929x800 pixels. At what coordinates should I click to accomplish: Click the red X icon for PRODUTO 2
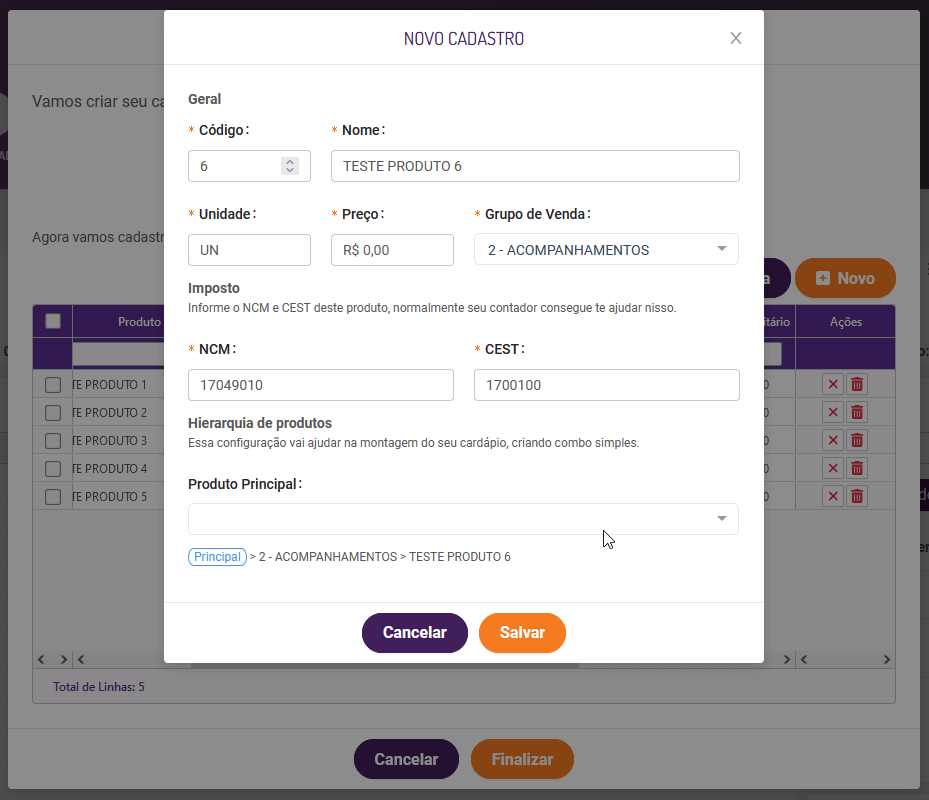point(832,412)
